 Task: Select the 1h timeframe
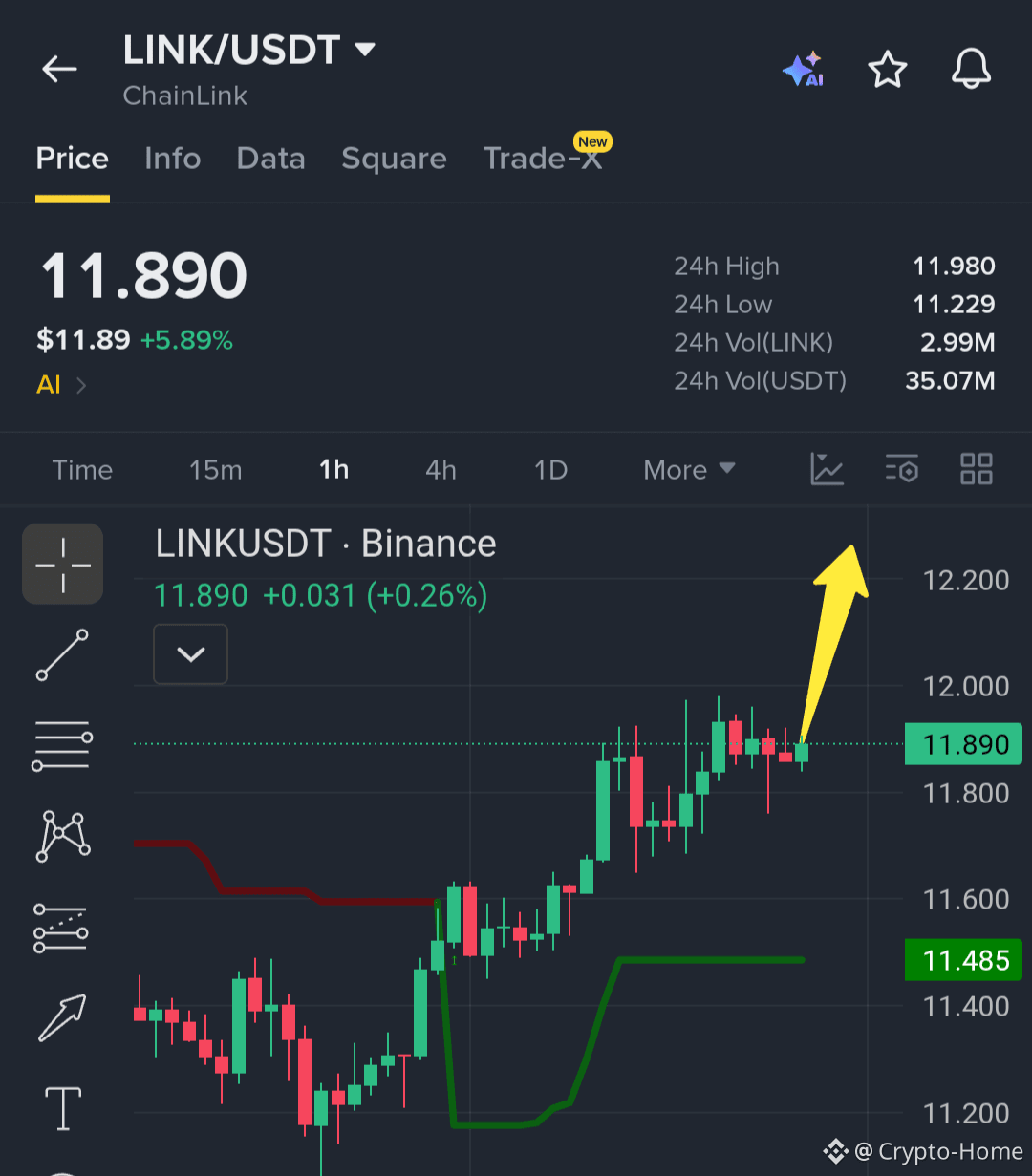[333, 470]
